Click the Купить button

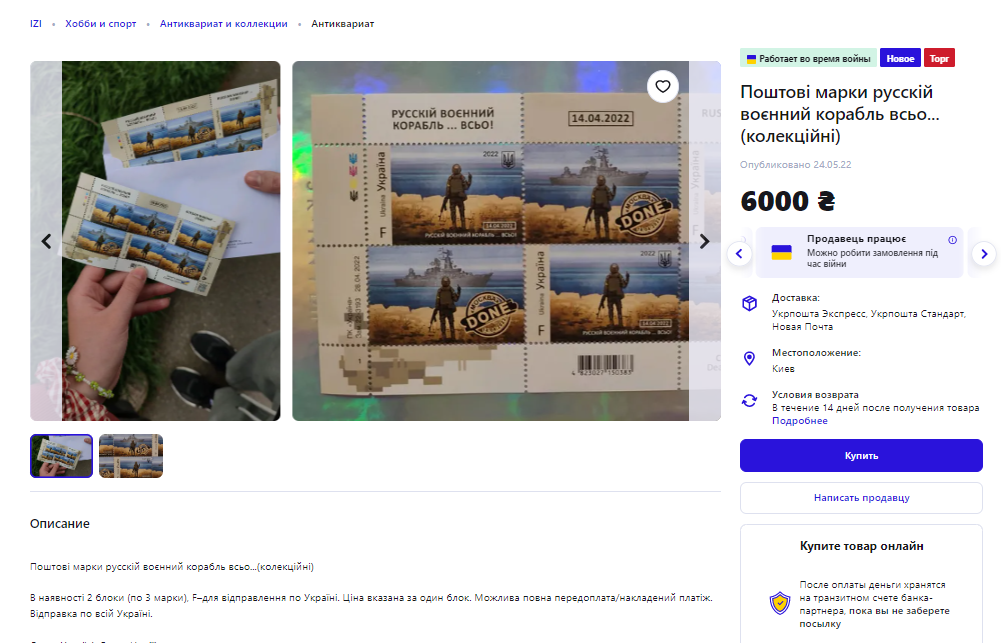tap(861, 455)
